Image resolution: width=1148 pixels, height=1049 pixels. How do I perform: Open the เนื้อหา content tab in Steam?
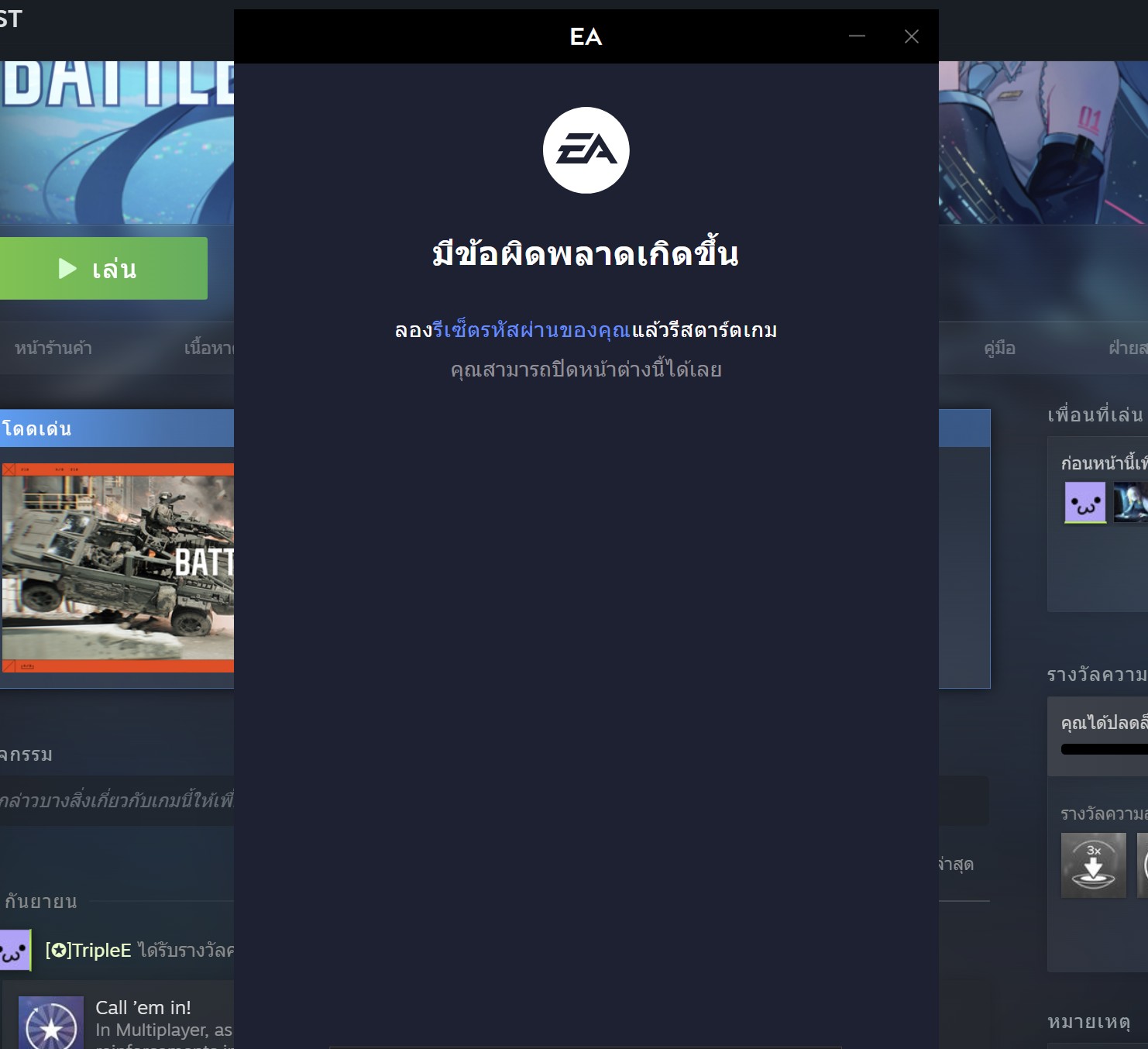(209, 349)
